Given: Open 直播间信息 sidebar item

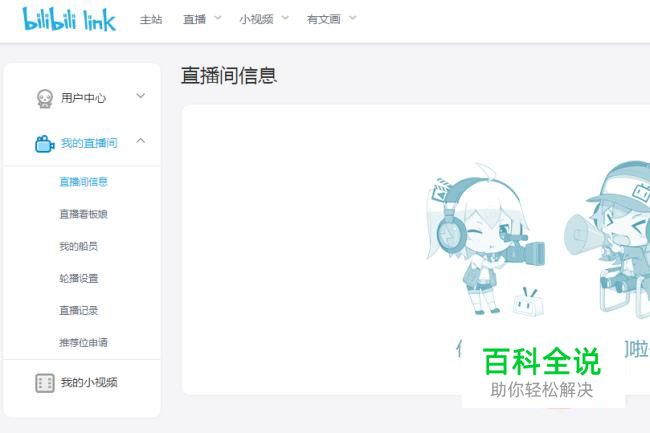Looking at the screenshot, I should [x=83, y=182].
